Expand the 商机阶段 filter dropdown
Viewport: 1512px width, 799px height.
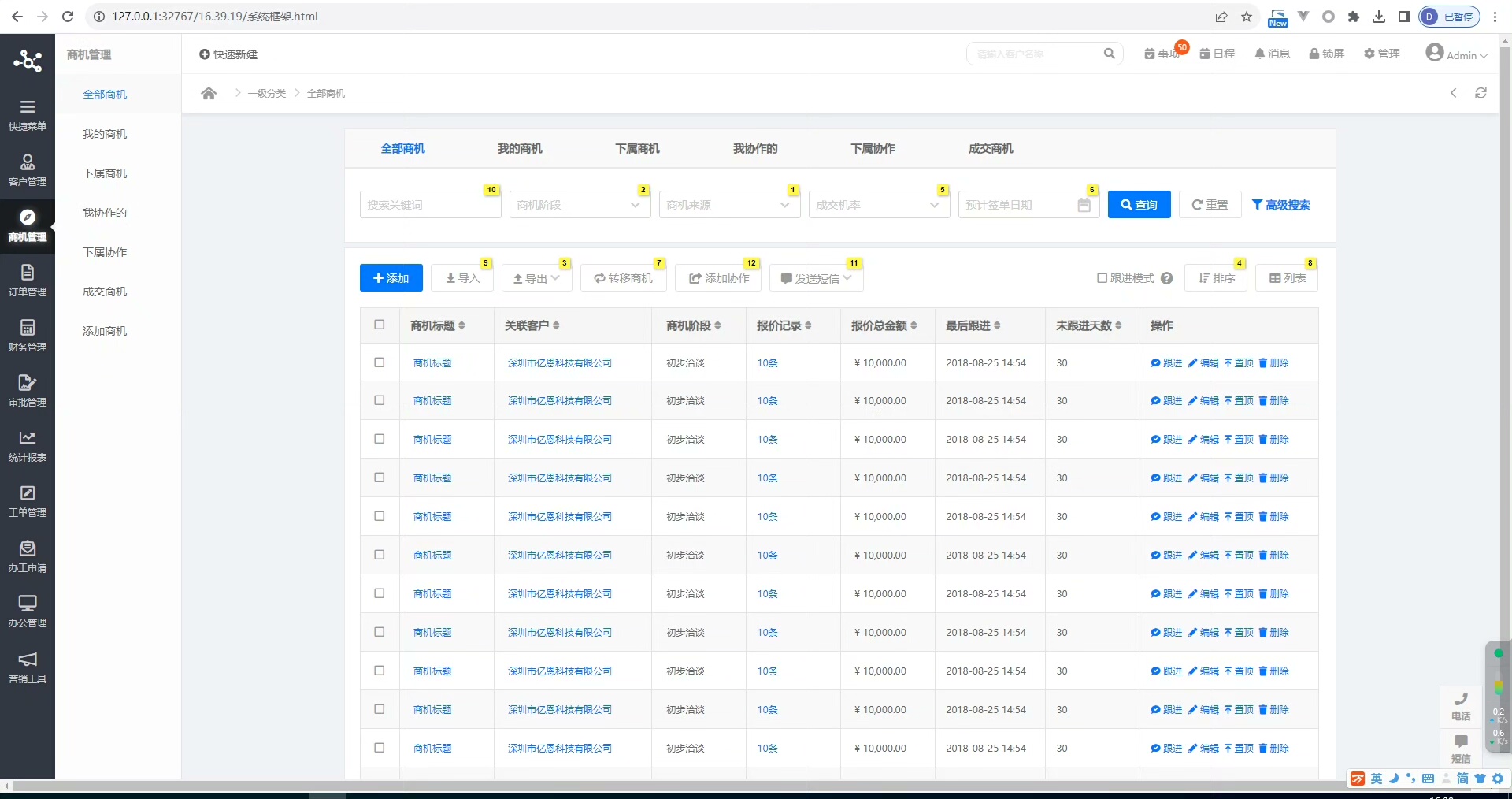(579, 205)
